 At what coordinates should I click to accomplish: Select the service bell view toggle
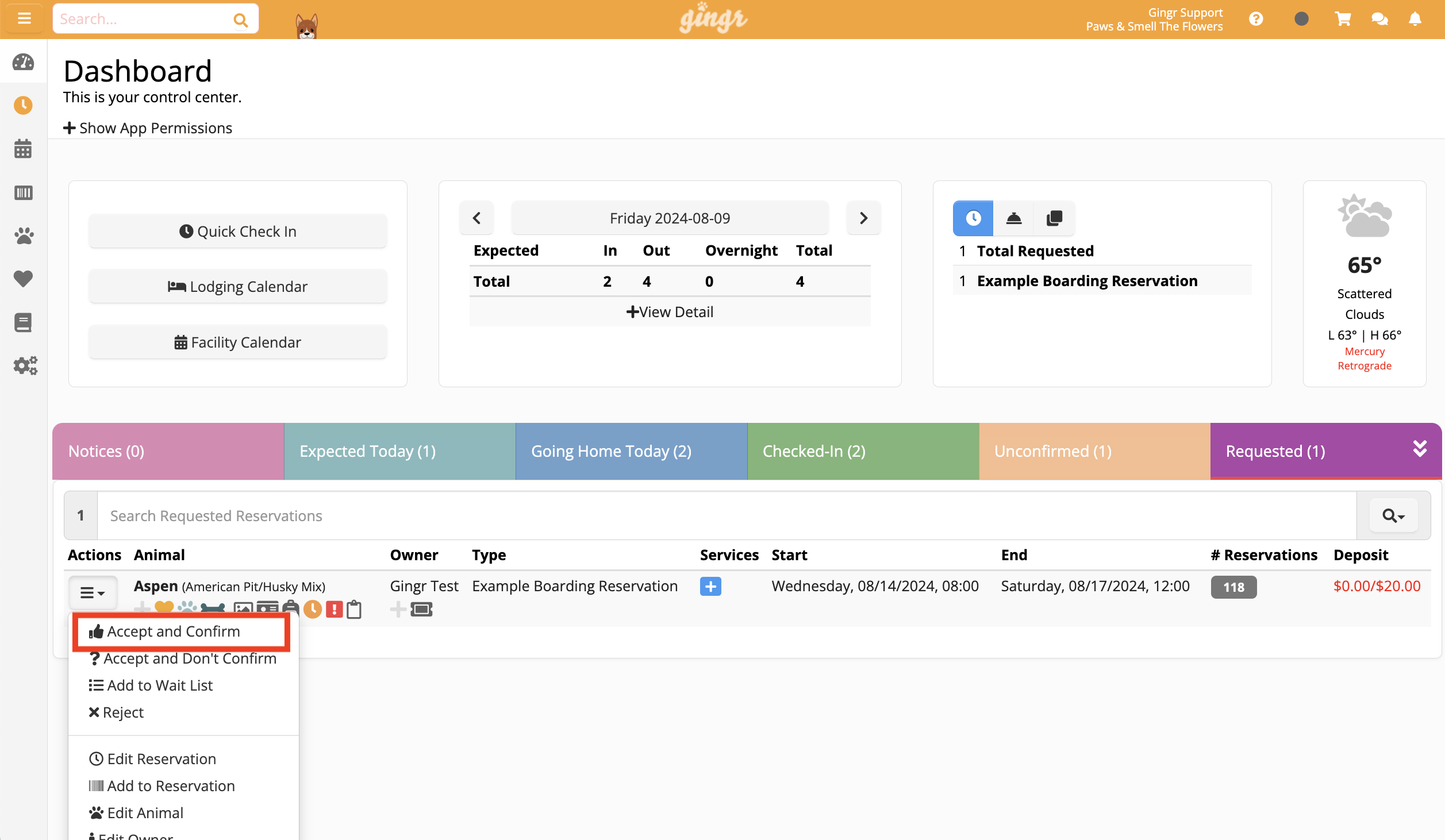pos(1013,218)
